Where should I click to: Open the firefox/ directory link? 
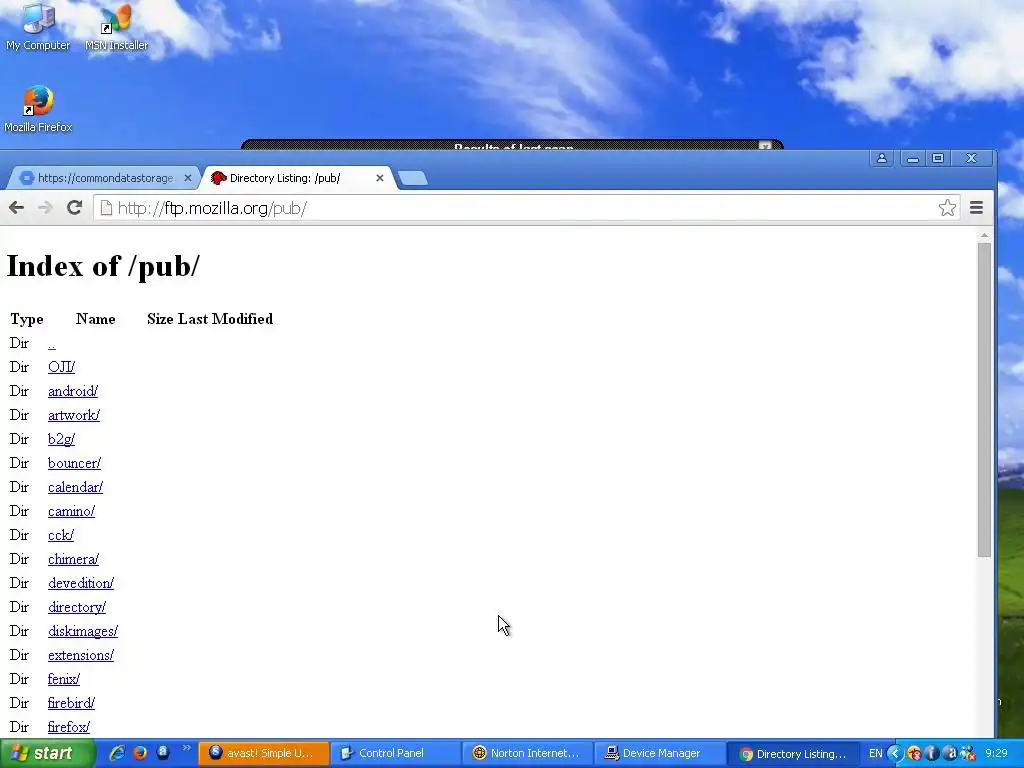click(x=69, y=727)
